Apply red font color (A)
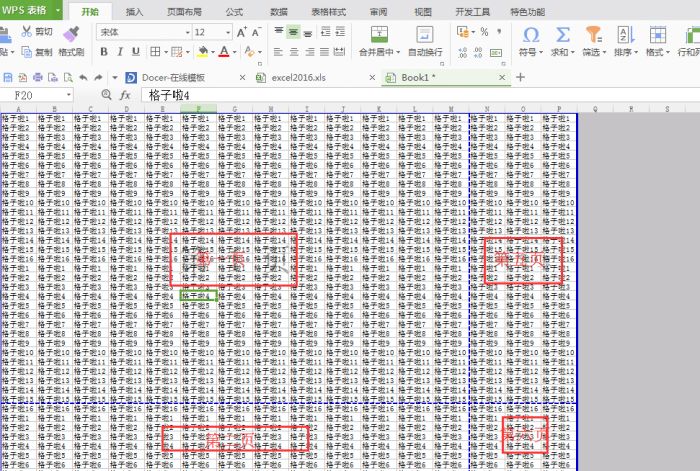Viewport: 700px width, 471px height. click(224, 52)
